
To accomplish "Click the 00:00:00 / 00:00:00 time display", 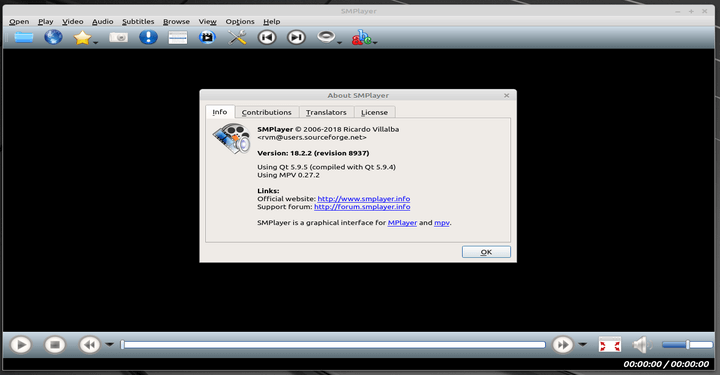I will [x=666, y=364].
